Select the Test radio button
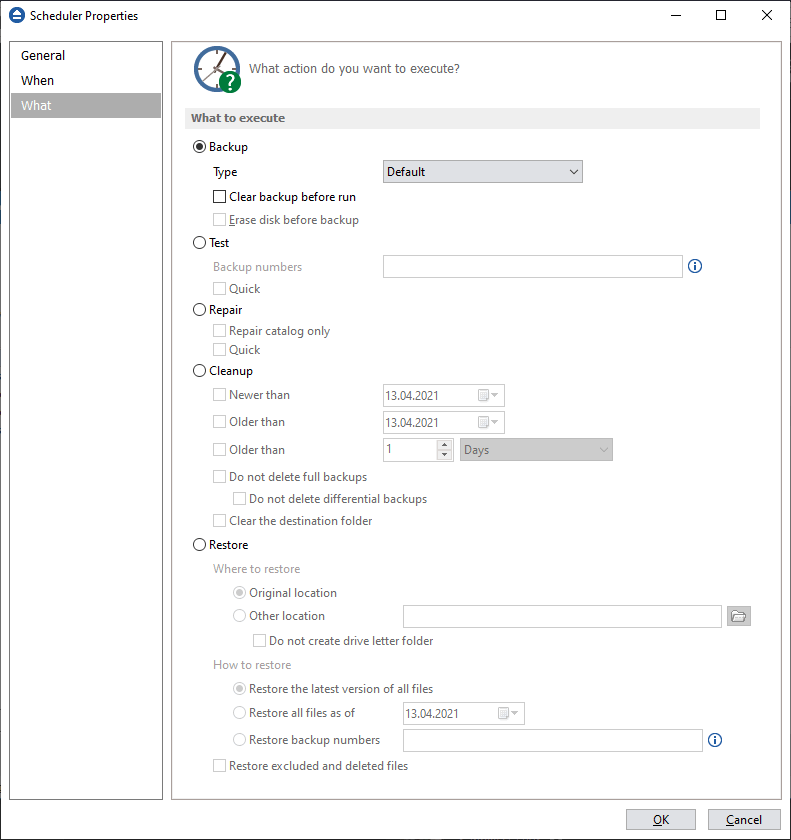This screenshot has height=840, width=791. (x=199, y=243)
